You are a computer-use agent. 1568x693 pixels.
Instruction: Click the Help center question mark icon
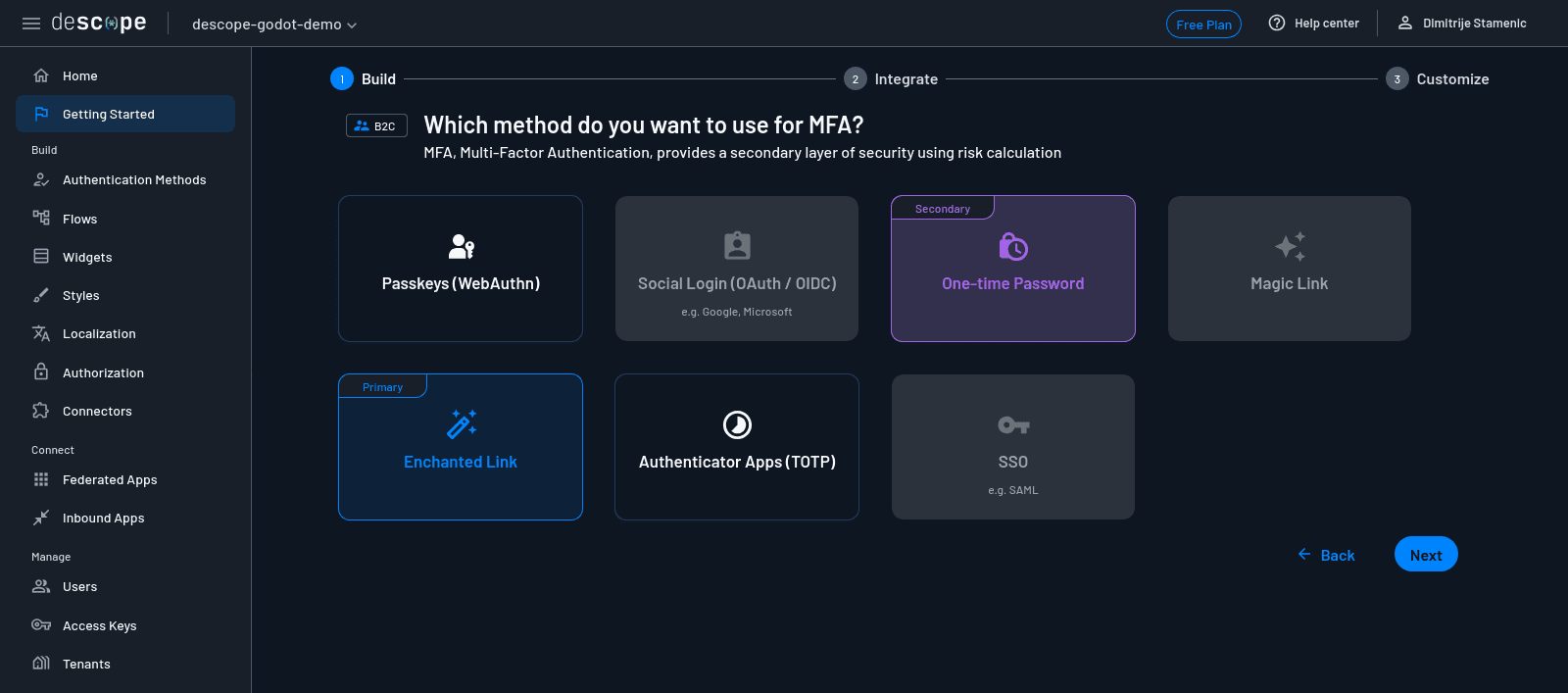pos(1276,24)
